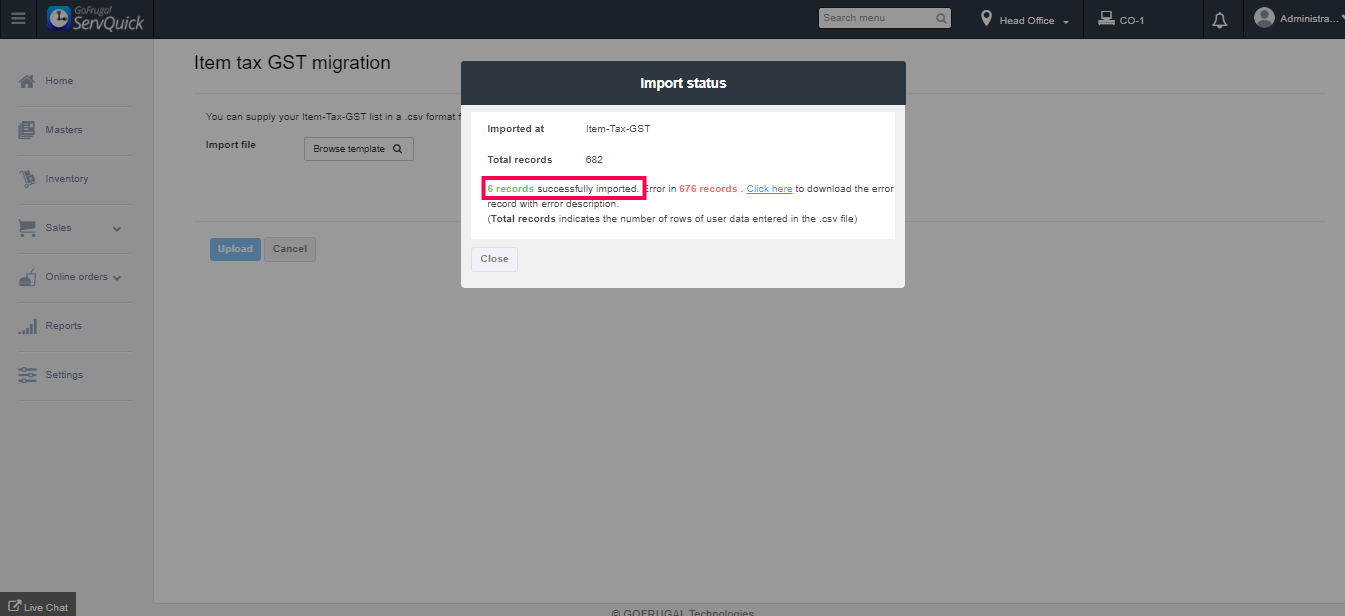Click the Upload button
Viewport: 1345px width, 616px height.
point(235,249)
